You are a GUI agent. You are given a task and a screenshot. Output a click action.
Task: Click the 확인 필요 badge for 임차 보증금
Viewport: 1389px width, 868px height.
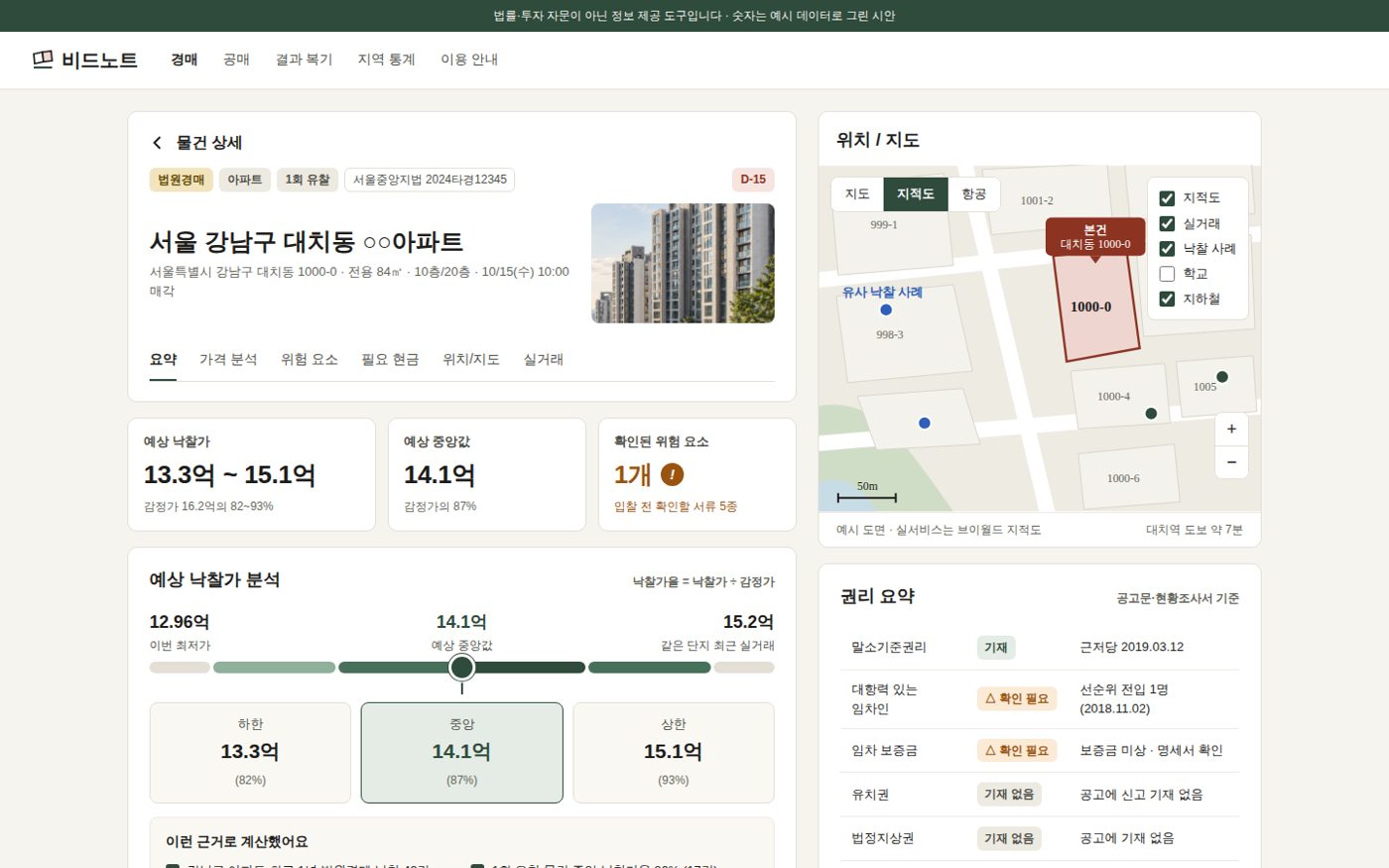(x=1017, y=751)
